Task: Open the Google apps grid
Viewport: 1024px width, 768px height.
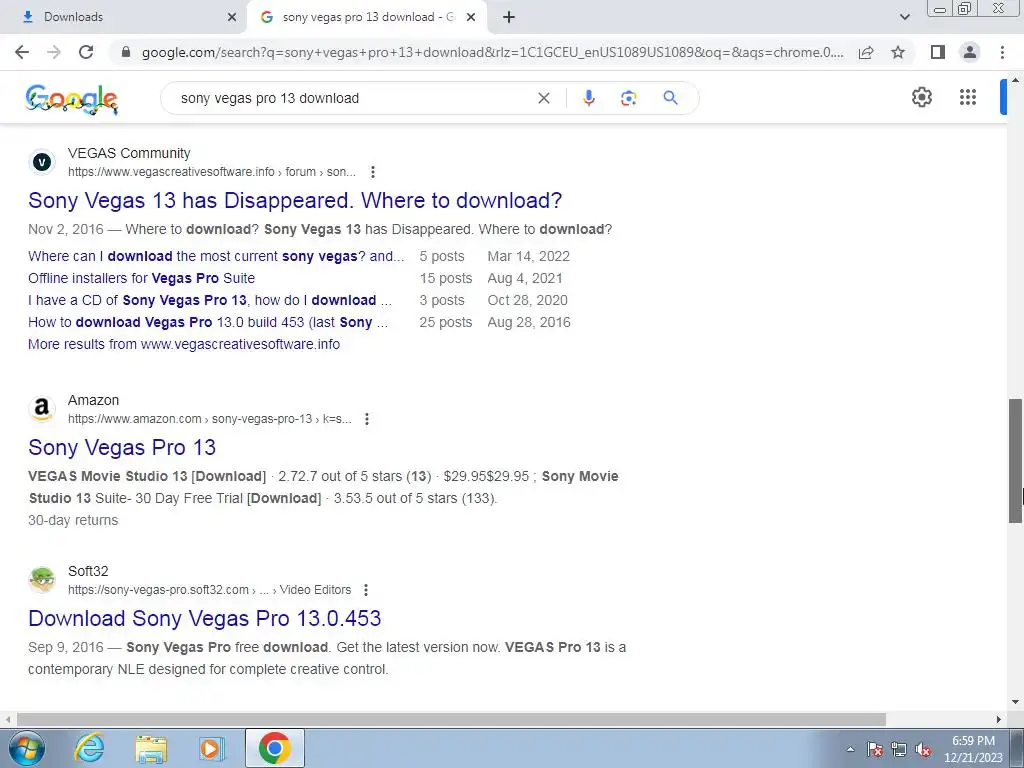Action: [x=968, y=97]
